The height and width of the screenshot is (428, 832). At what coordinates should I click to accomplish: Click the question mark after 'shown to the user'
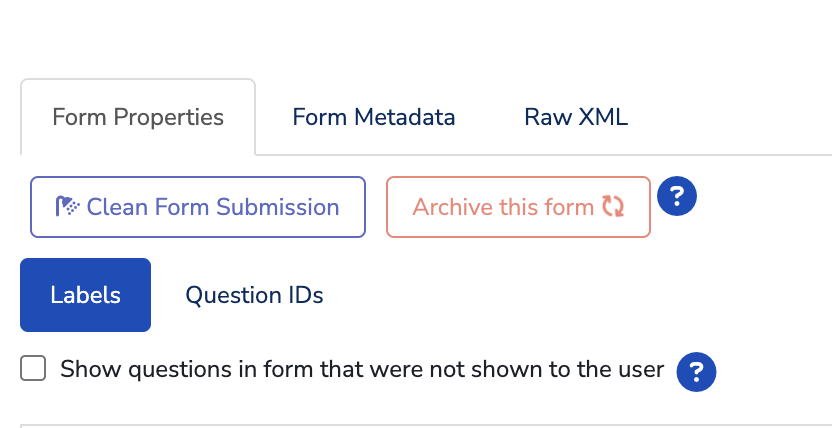[696, 372]
